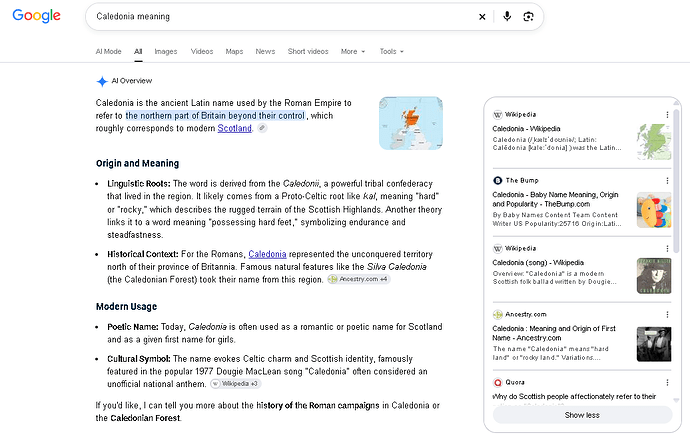
Task: Click Wikipedia favicon on first source card
Action: [x=497, y=115]
